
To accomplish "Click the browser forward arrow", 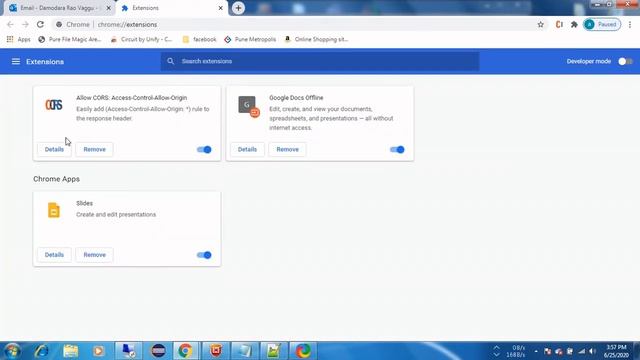I will tap(25, 24).
